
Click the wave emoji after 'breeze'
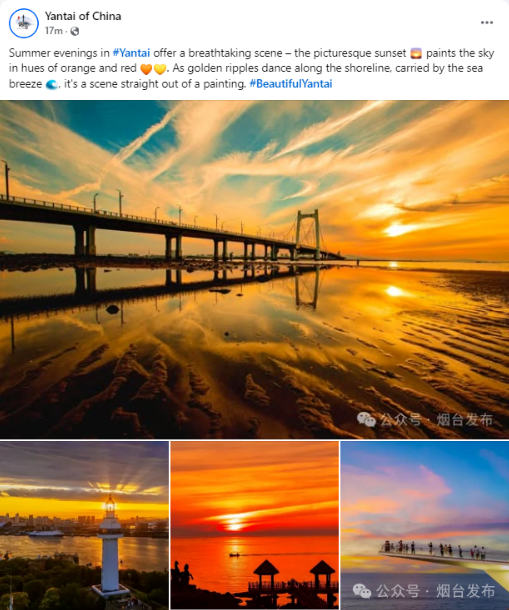tap(51, 84)
